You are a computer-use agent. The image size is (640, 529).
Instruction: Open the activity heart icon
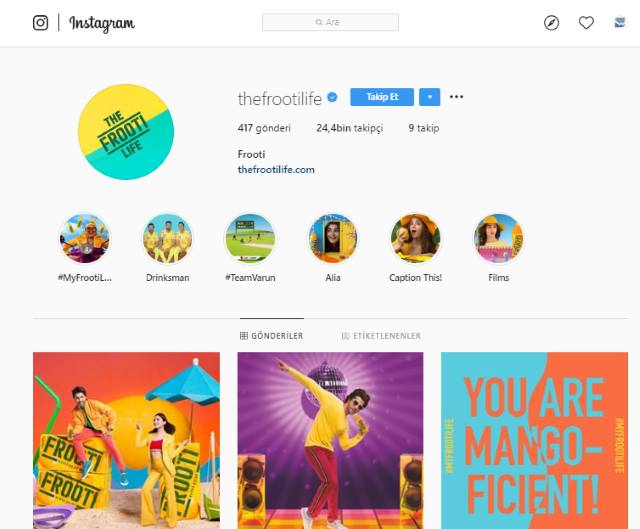pyautogui.click(x=586, y=23)
